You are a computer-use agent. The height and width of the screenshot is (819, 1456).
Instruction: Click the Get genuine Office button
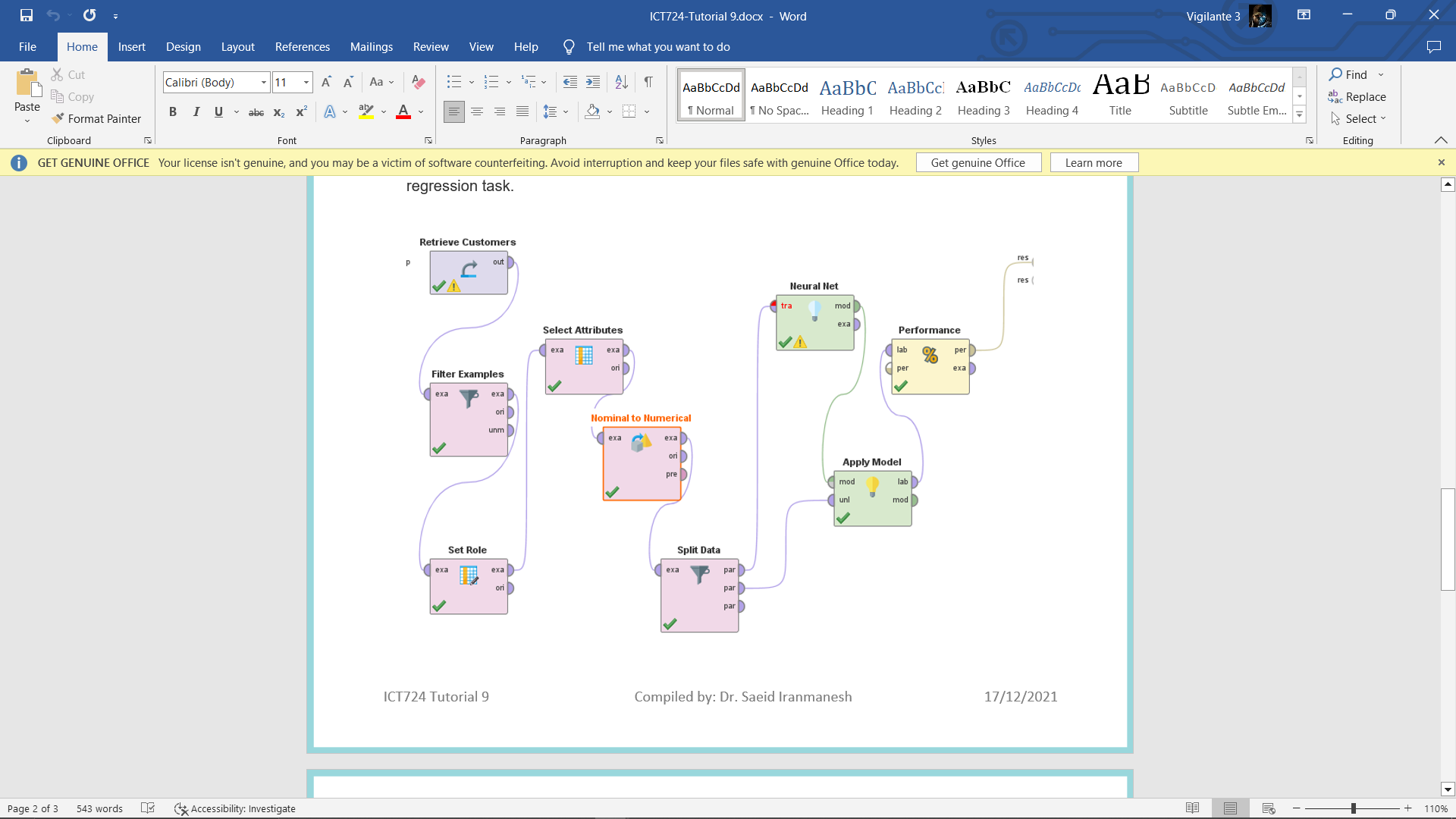(x=977, y=162)
